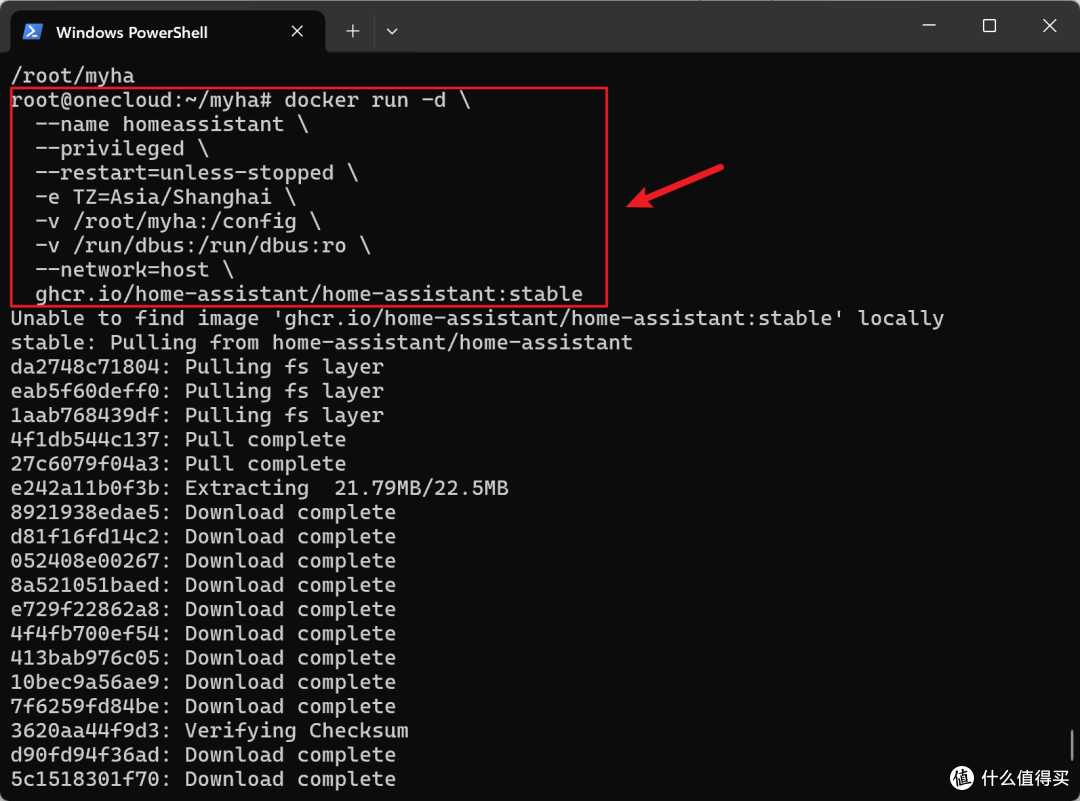Click the "--restart=unless-stopped" option

tap(184, 173)
